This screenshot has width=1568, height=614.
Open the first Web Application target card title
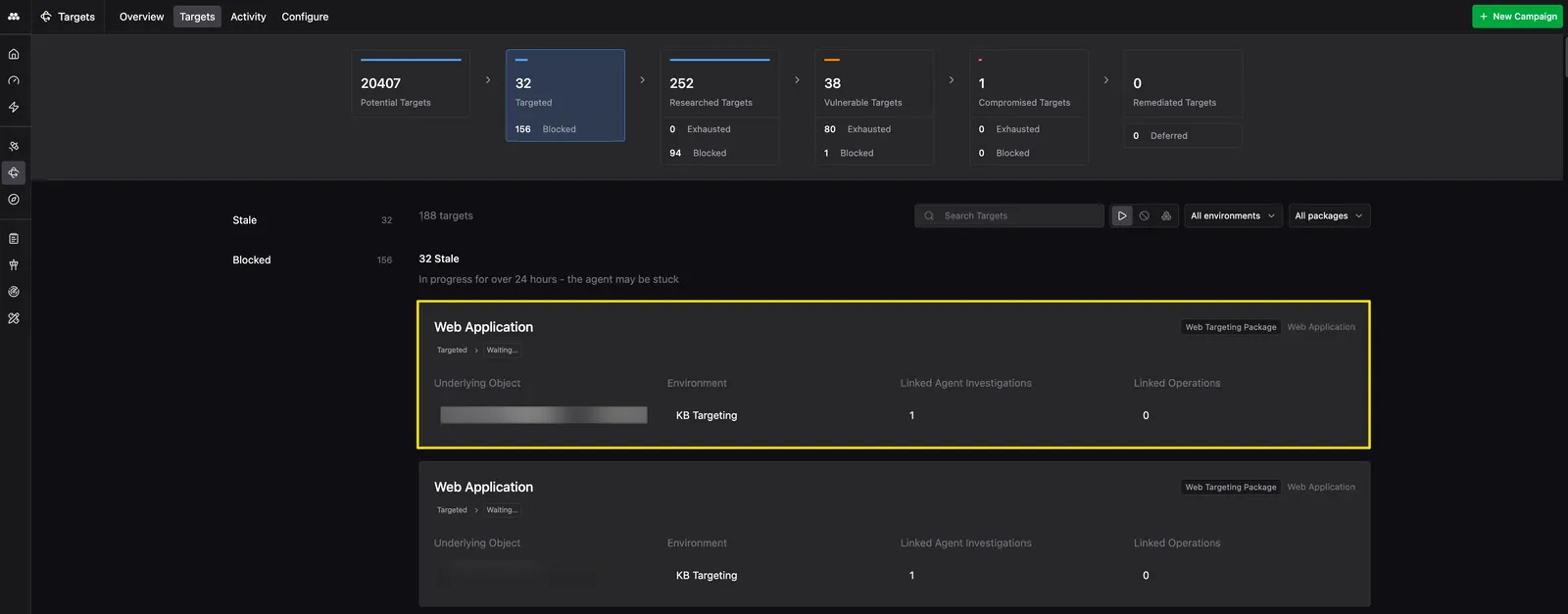(x=483, y=327)
